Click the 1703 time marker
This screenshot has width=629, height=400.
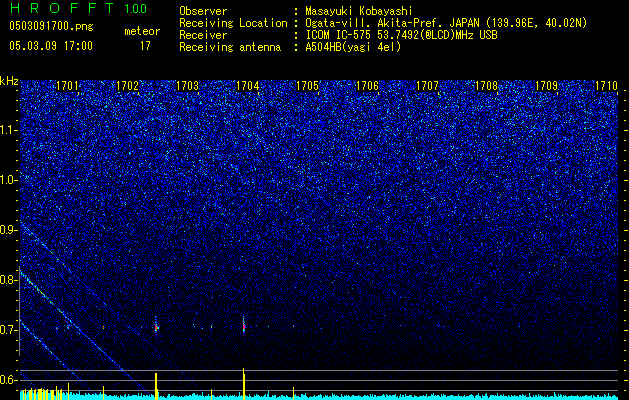[188, 86]
